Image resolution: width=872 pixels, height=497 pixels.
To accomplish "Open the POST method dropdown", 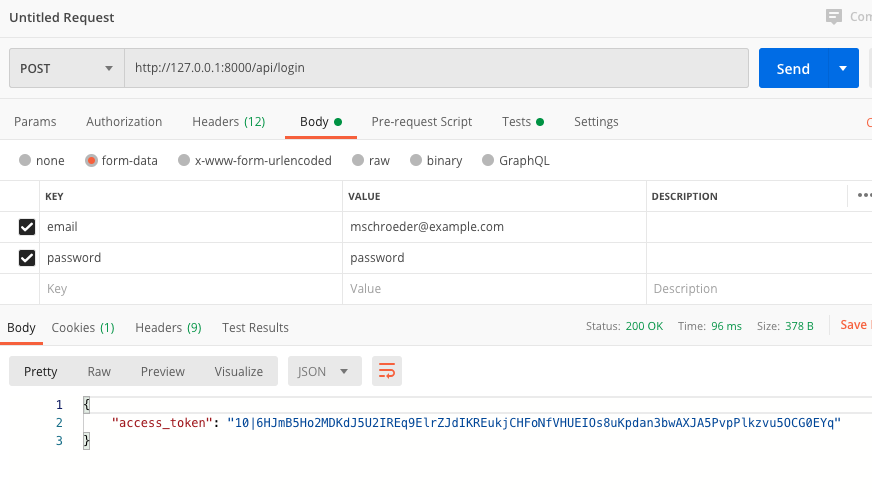I will (67, 68).
